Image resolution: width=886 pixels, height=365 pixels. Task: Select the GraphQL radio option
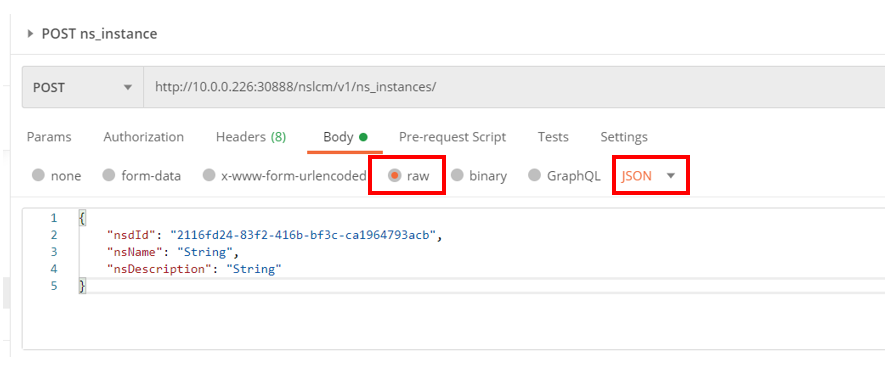coord(534,176)
